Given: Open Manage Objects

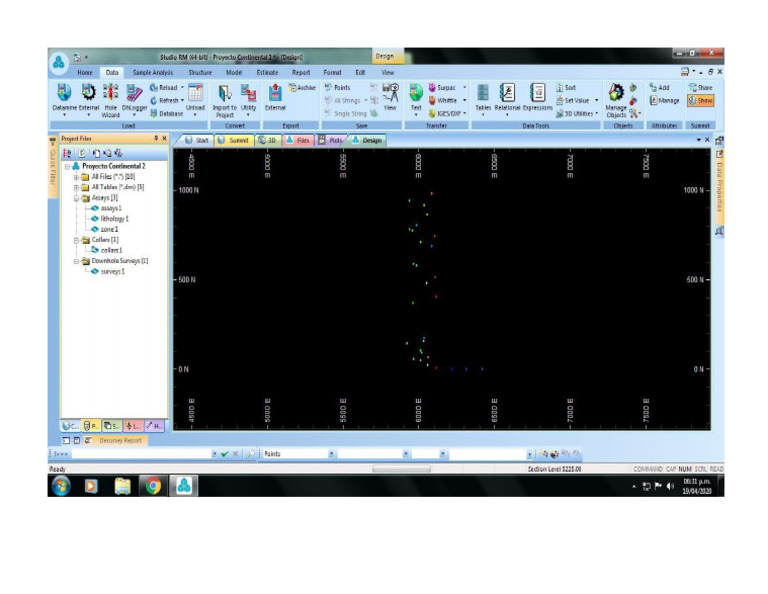Looking at the screenshot, I should tap(616, 100).
